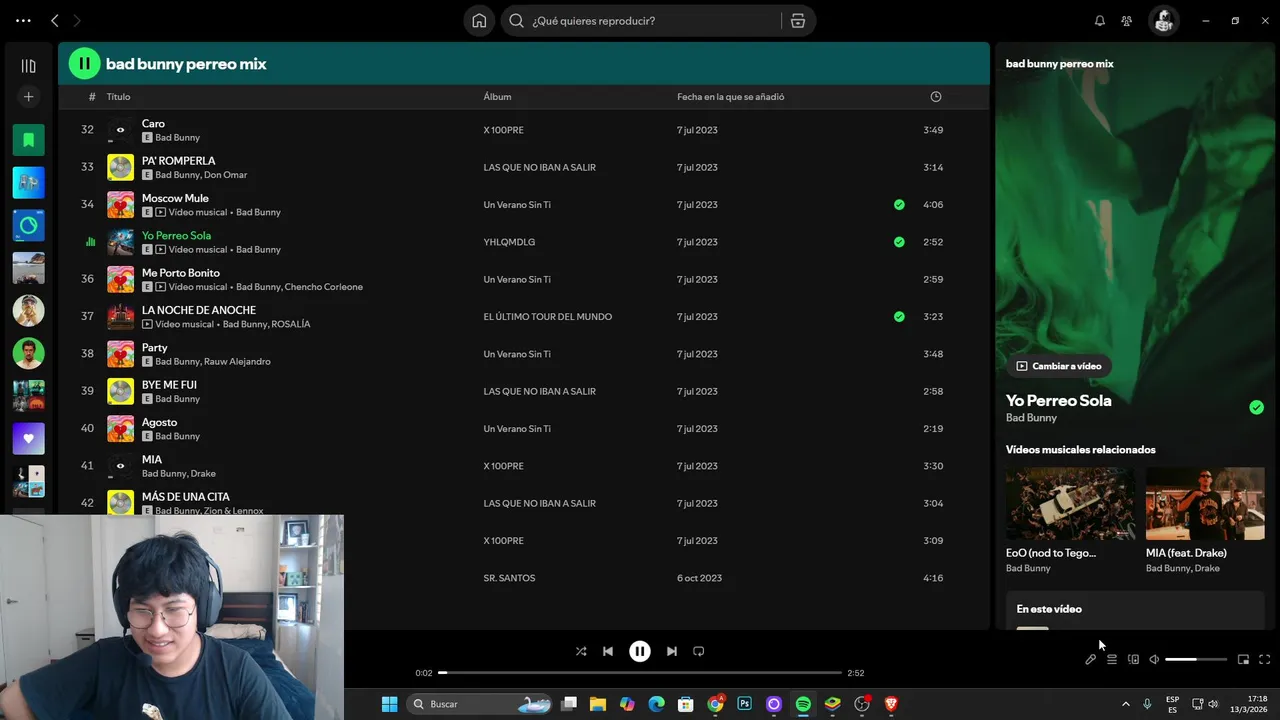Select the Me Porto Bonito track

181,273
